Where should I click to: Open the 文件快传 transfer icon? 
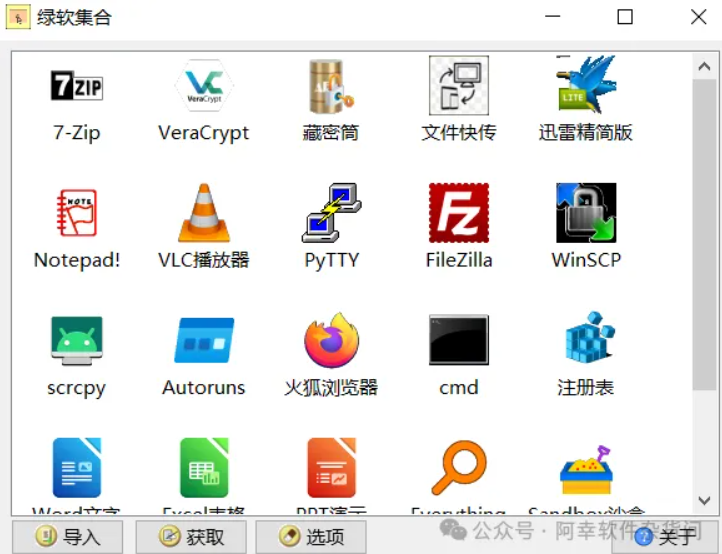[x=459, y=86]
